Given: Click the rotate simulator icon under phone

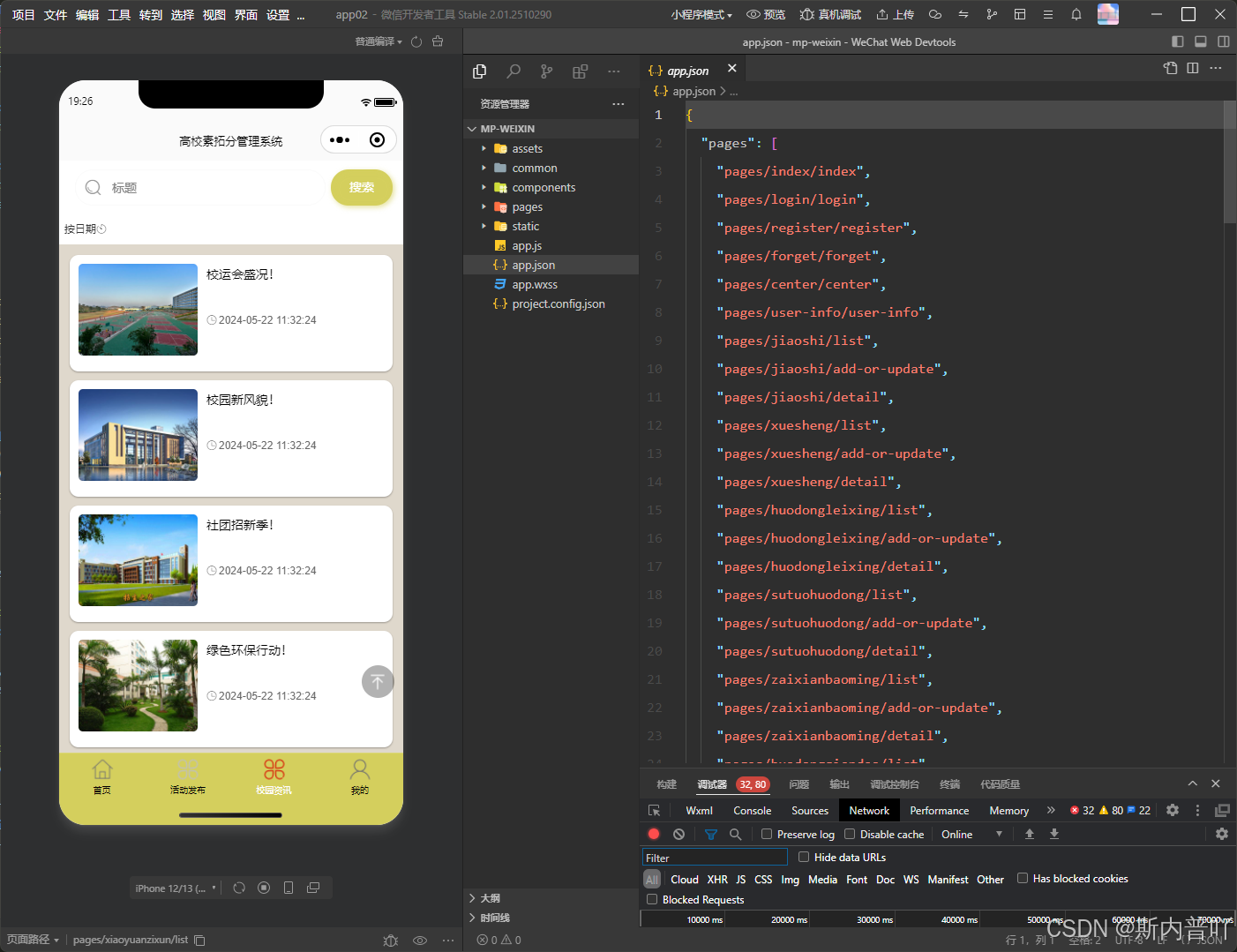Looking at the screenshot, I should coord(239,888).
